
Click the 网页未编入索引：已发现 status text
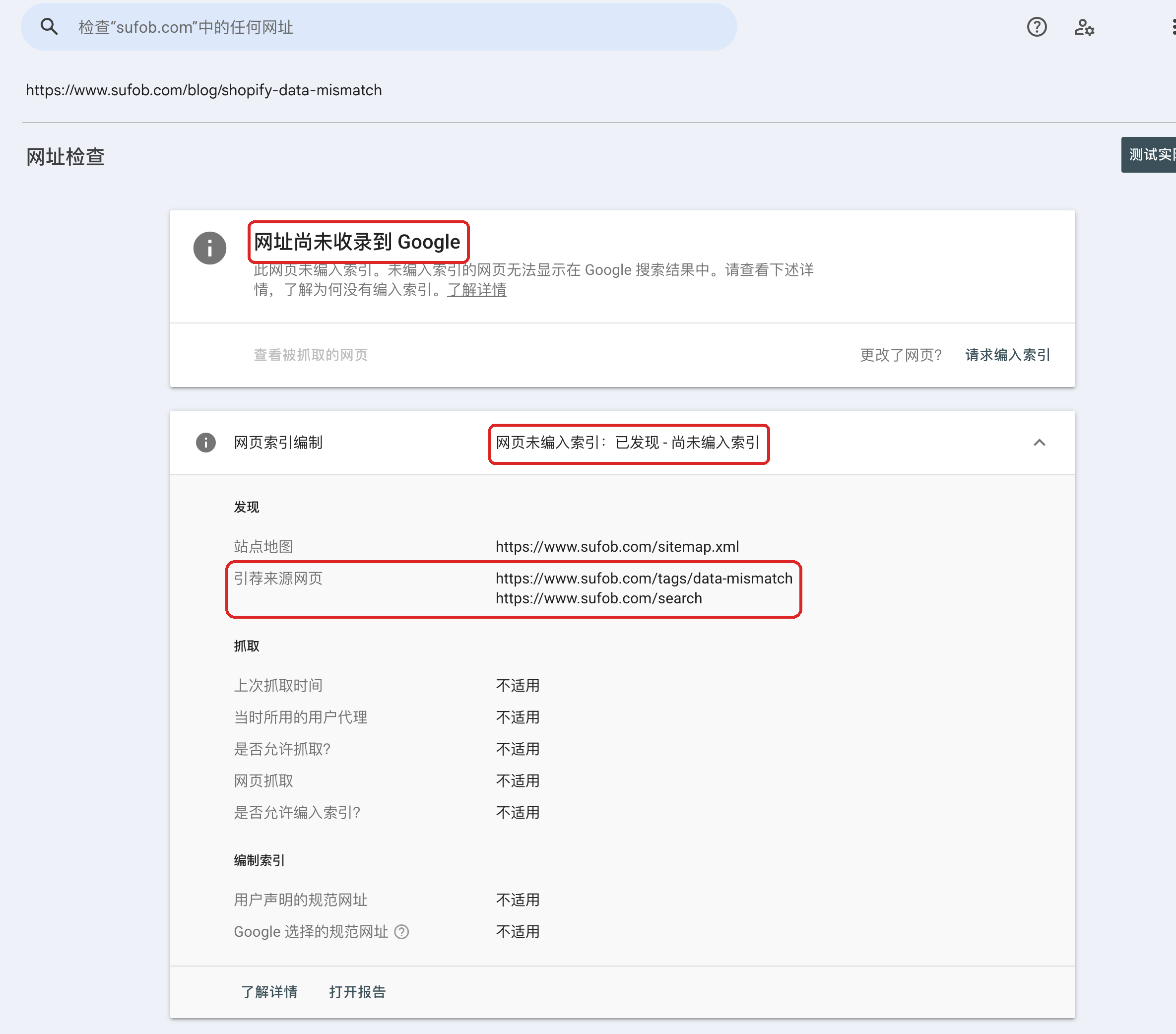(x=628, y=443)
